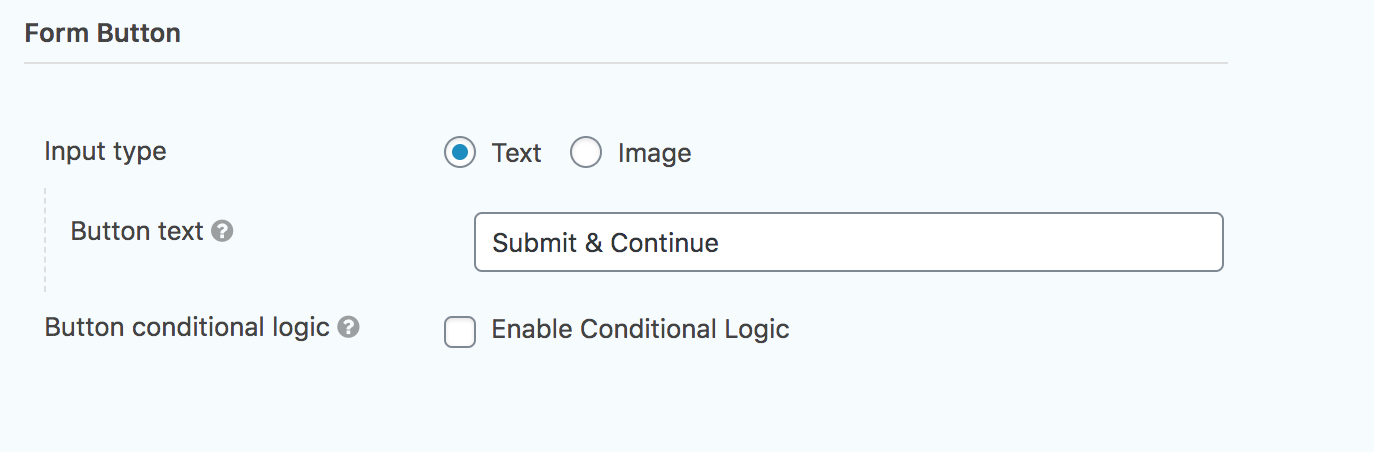Click the help icon beside Button conditional logic
The image size is (1374, 452).
coord(348,327)
